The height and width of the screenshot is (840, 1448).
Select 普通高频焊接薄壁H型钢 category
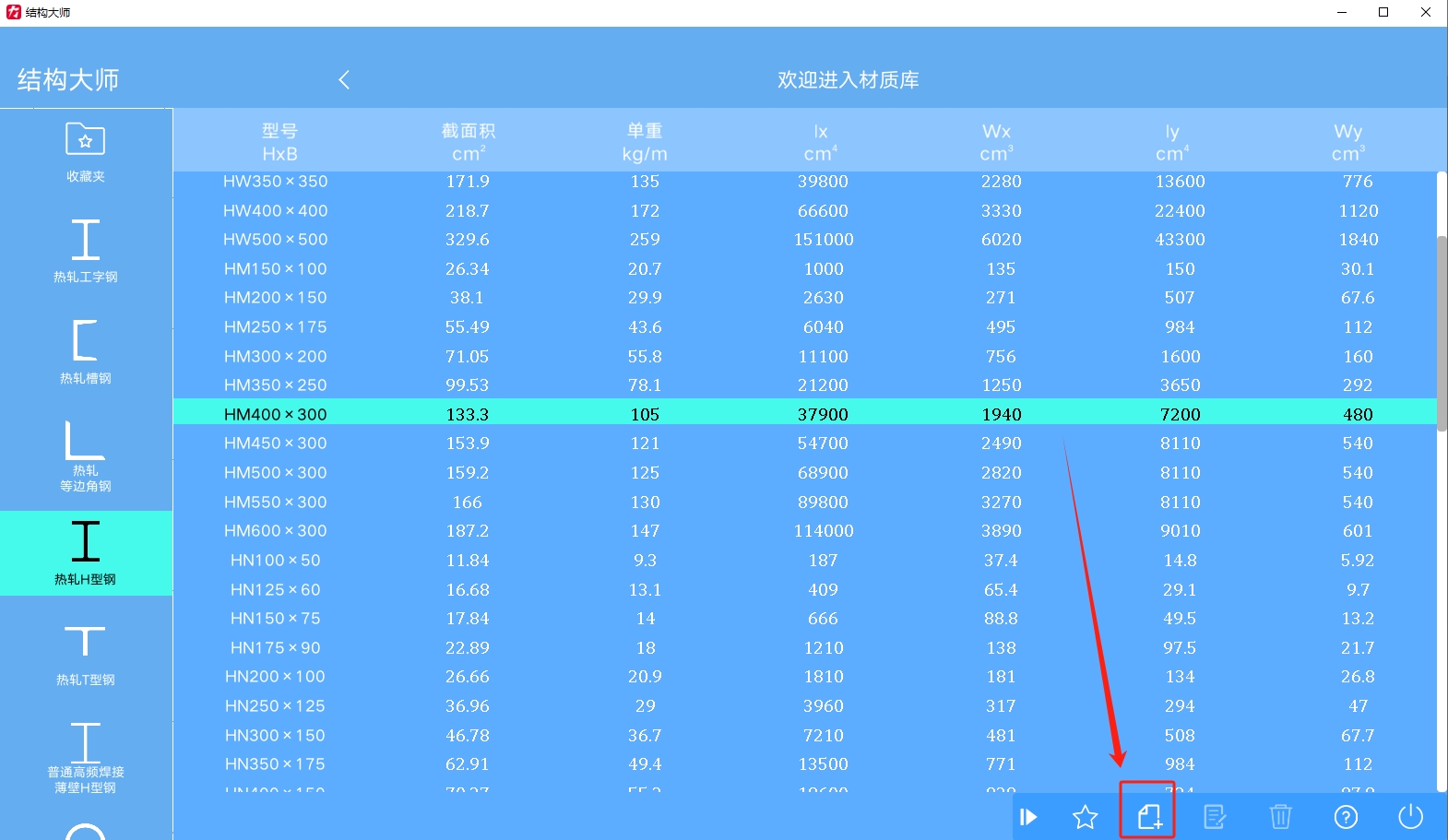click(85, 756)
